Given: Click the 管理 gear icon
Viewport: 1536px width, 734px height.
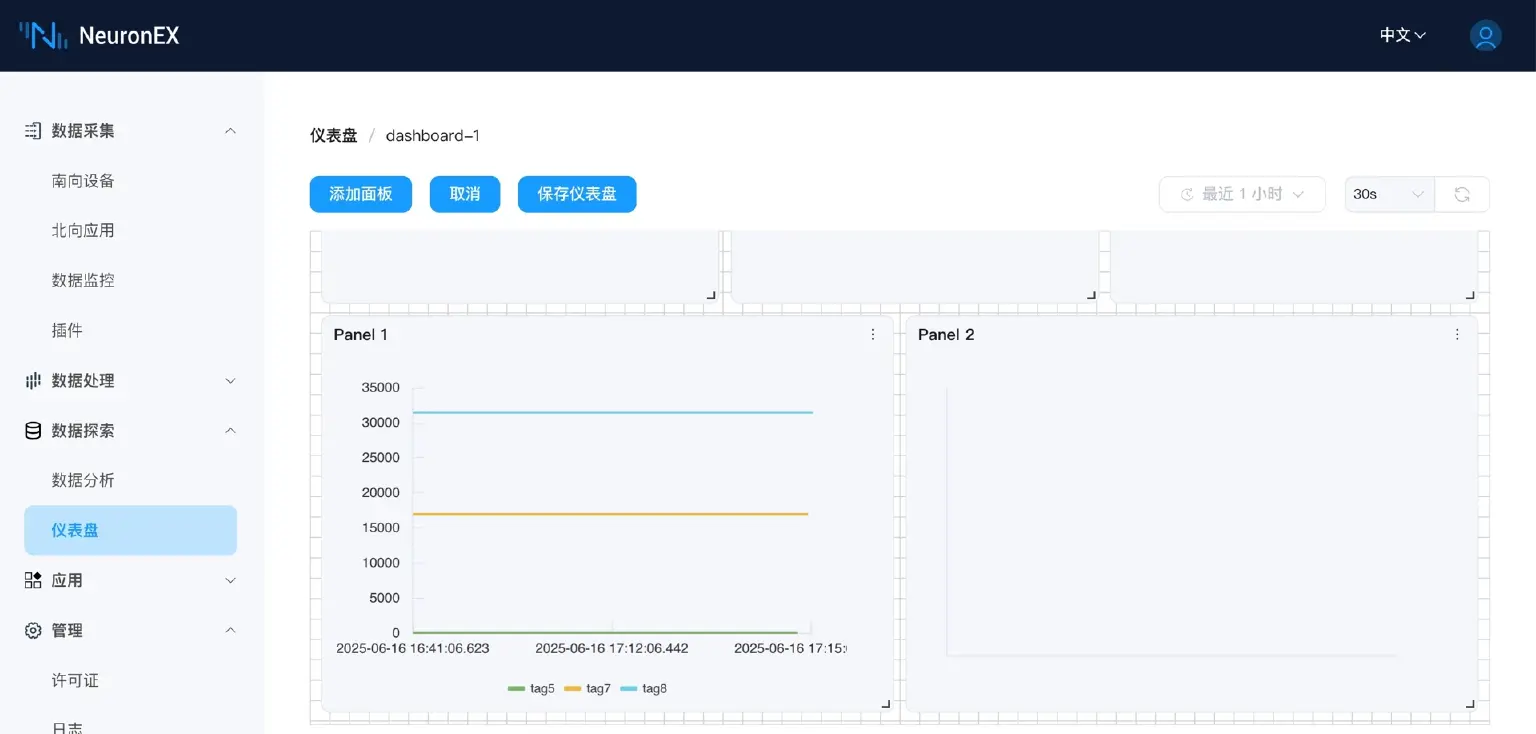Looking at the screenshot, I should pos(33,630).
